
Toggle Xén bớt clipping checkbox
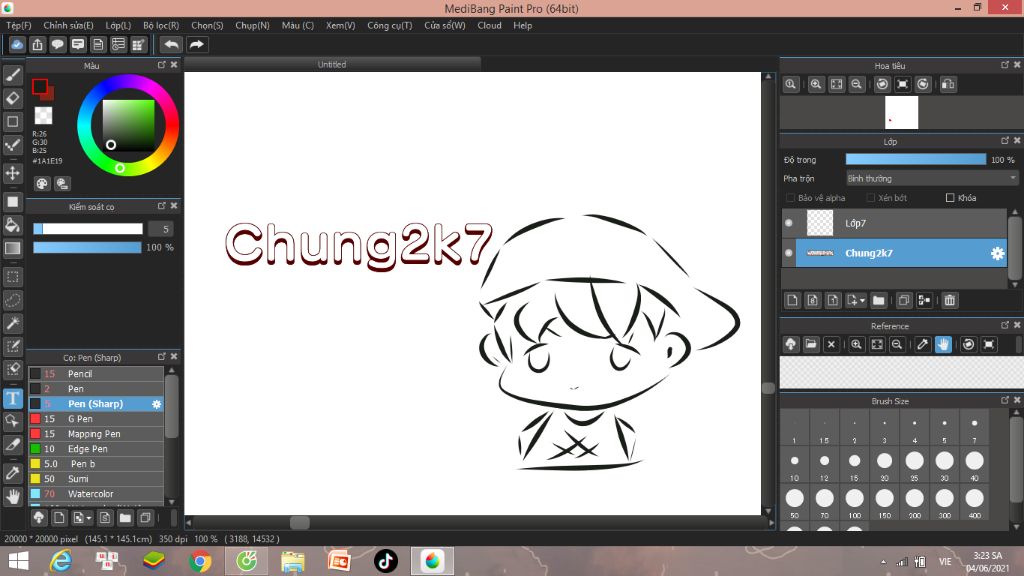[x=871, y=198]
